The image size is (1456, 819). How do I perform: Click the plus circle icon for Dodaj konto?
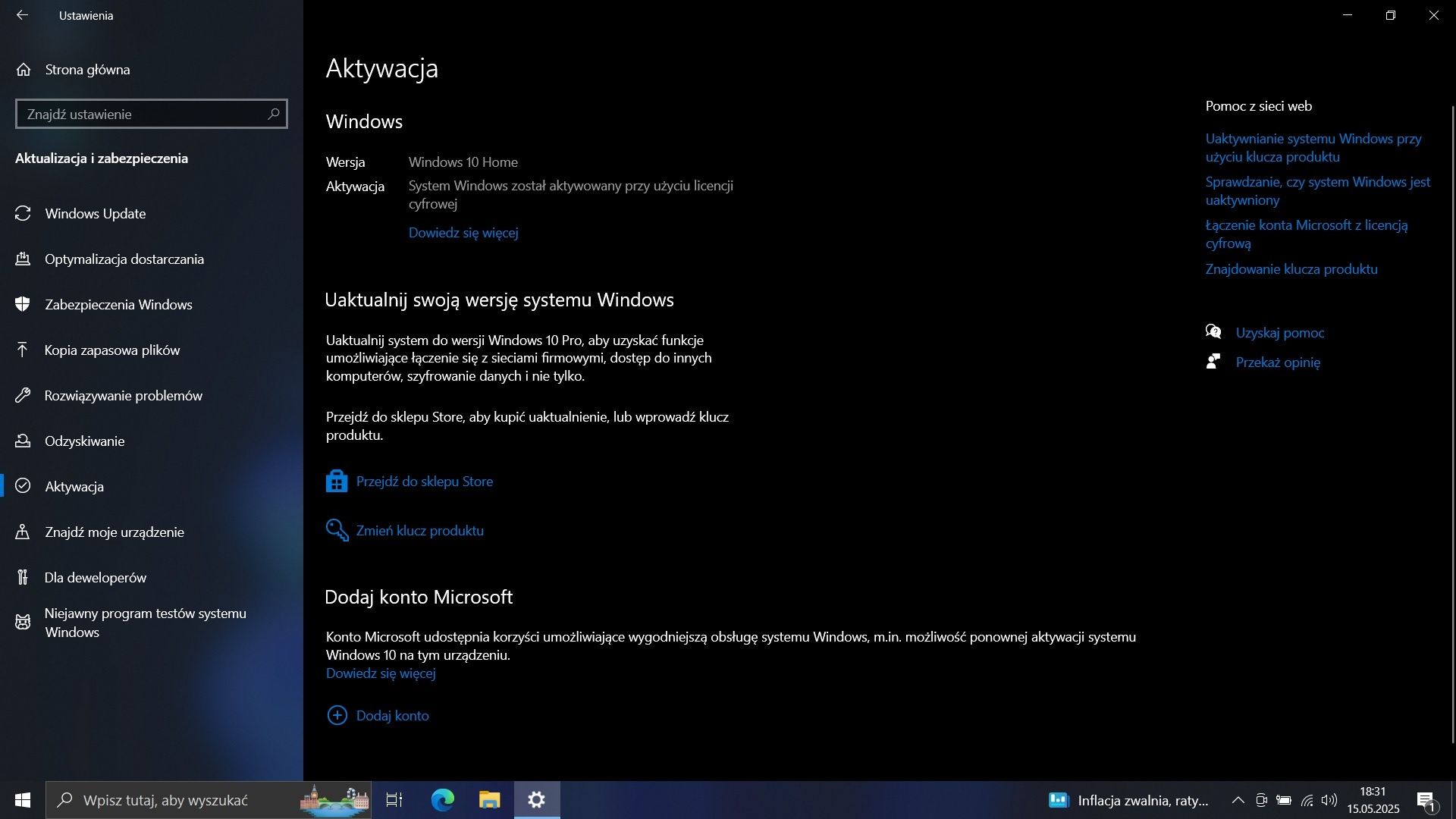(x=337, y=715)
